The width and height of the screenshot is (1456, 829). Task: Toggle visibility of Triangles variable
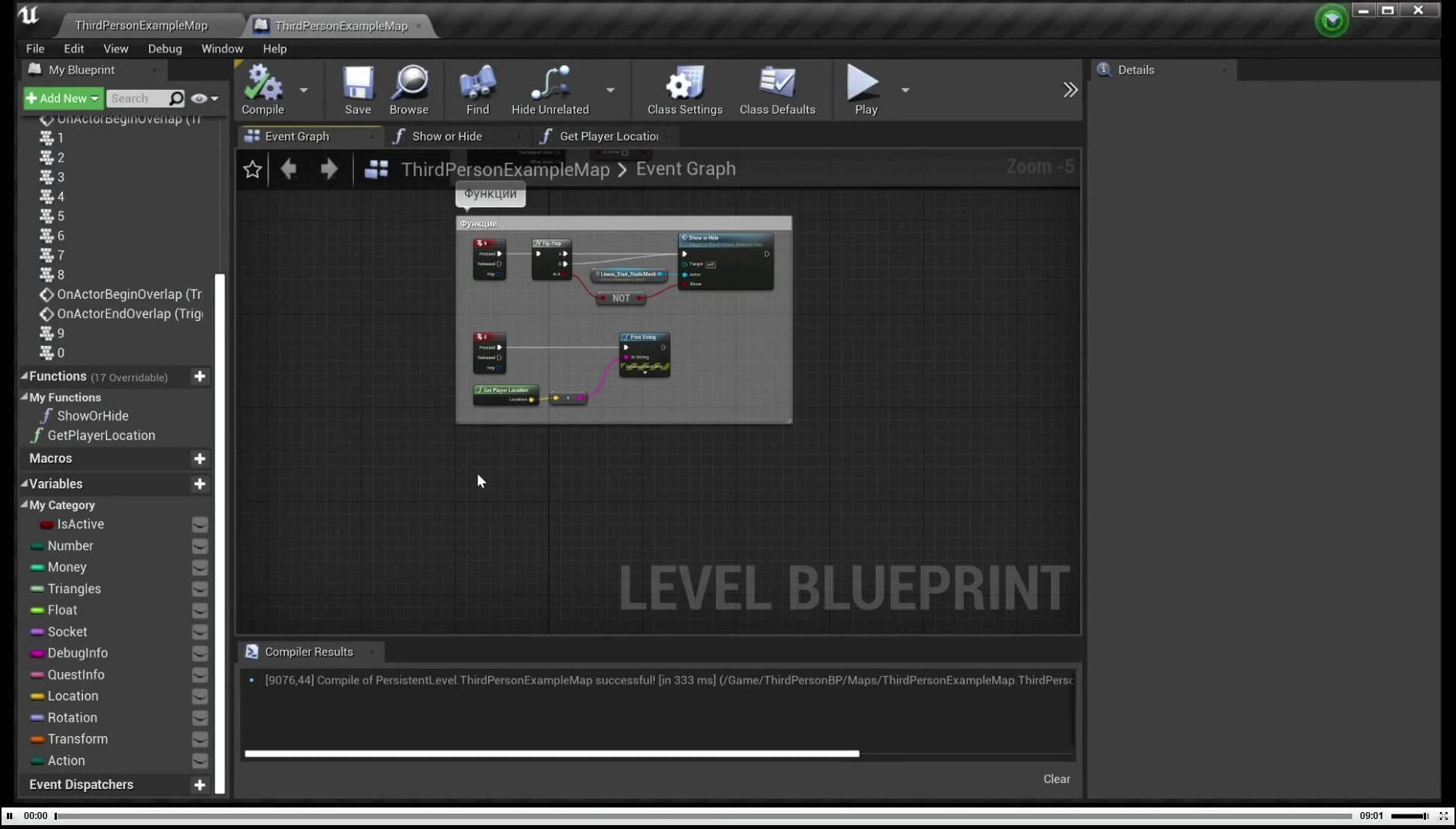click(x=200, y=589)
